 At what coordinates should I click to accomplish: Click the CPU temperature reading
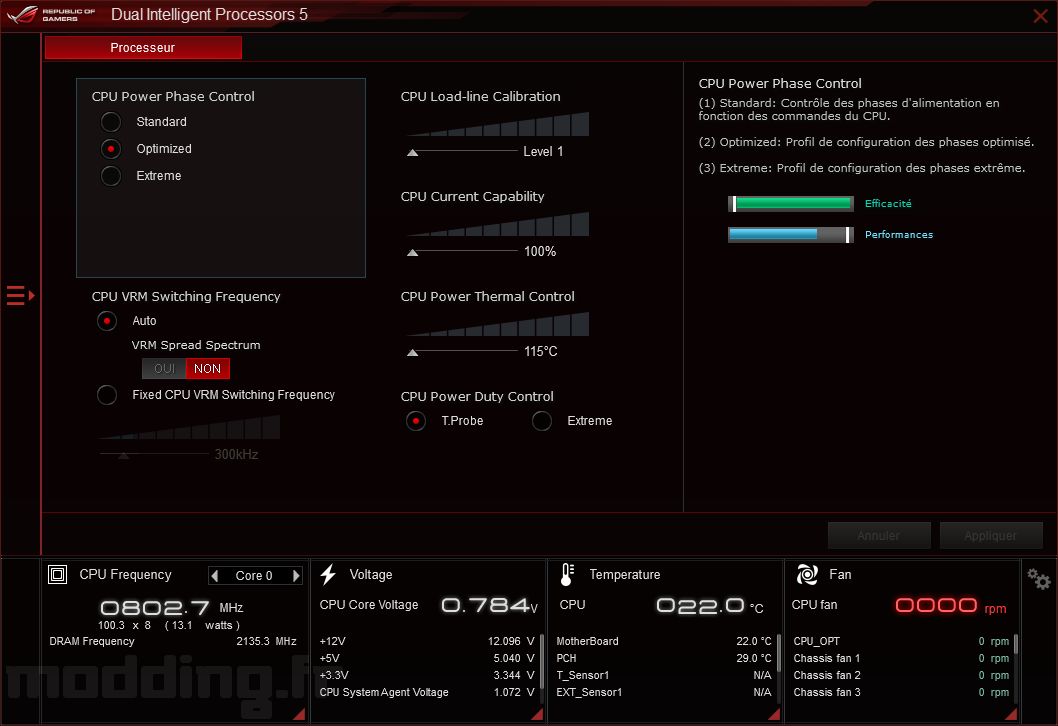pos(710,606)
